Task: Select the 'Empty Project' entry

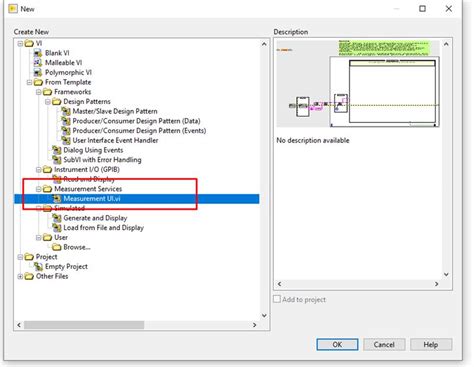Action: [66, 266]
